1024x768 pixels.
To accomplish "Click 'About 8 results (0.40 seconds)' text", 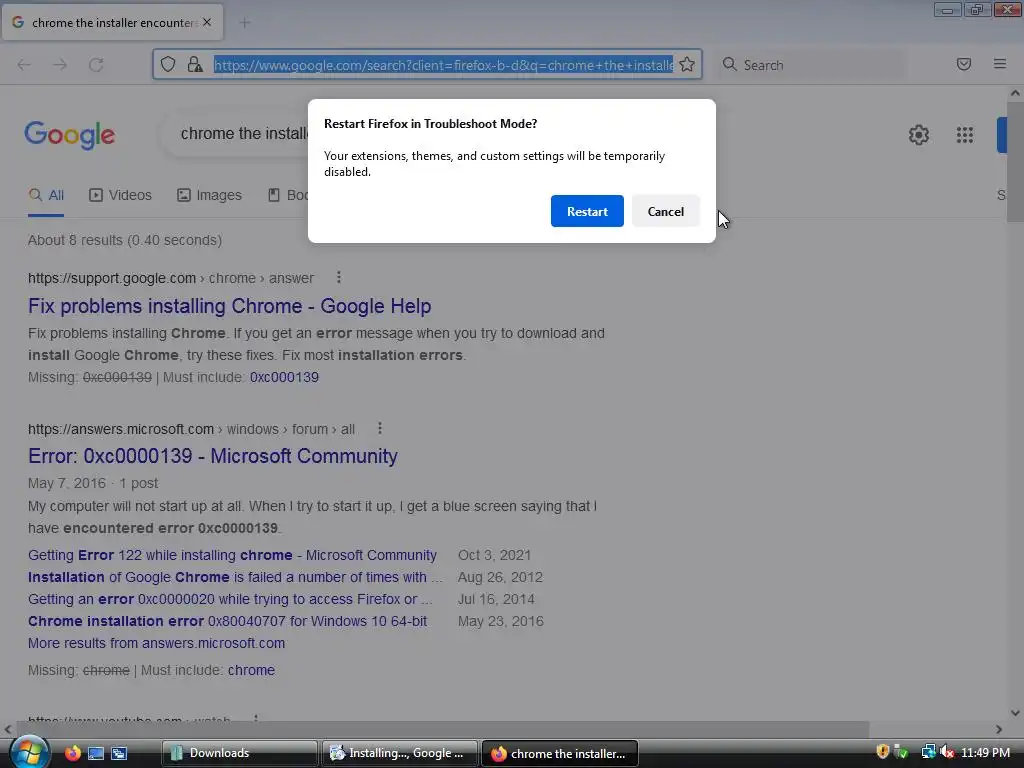I will [125, 240].
